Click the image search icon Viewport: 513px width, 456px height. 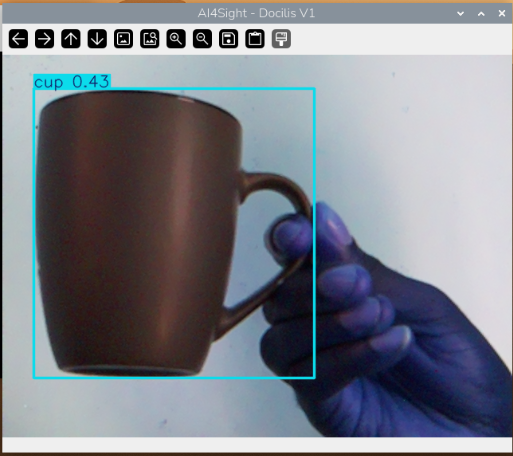[x=150, y=39]
